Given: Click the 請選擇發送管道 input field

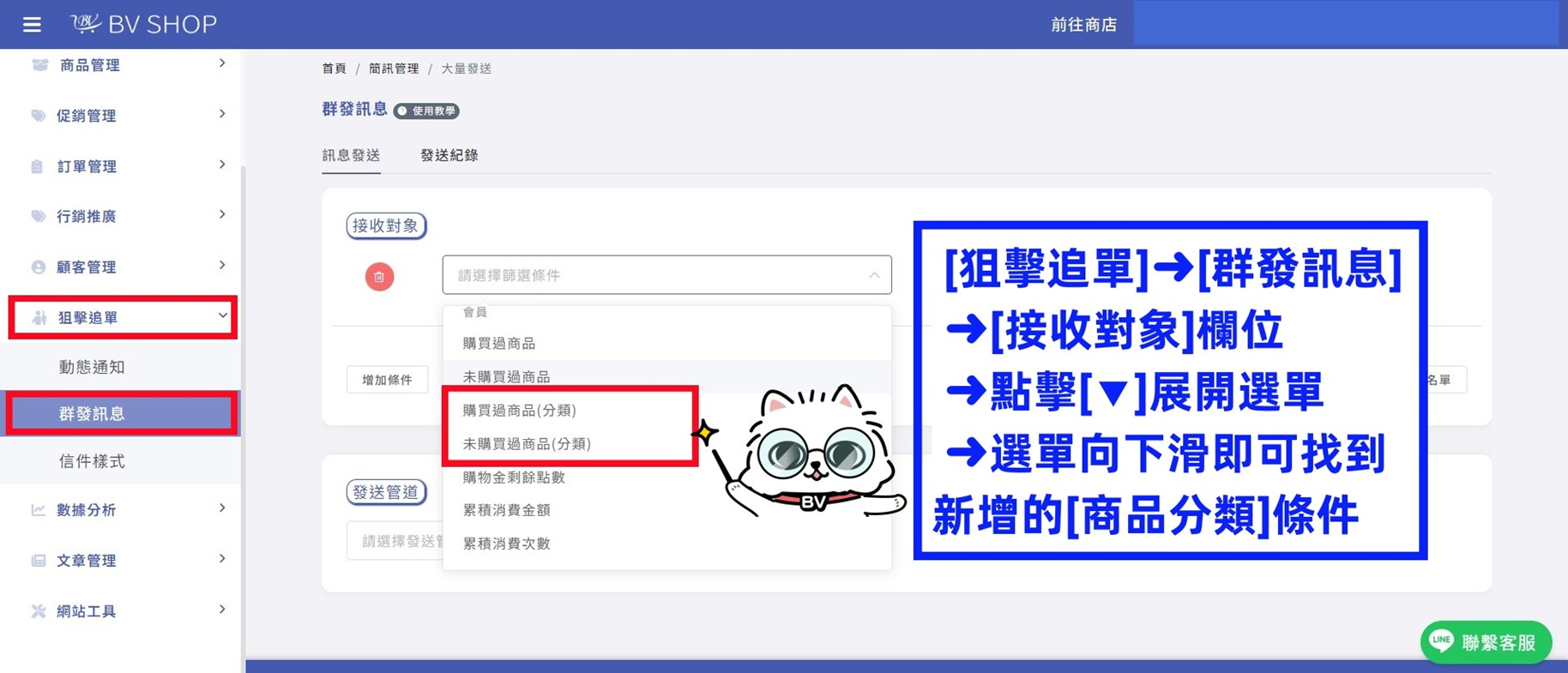Looking at the screenshot, I should [x=395, y=541].
